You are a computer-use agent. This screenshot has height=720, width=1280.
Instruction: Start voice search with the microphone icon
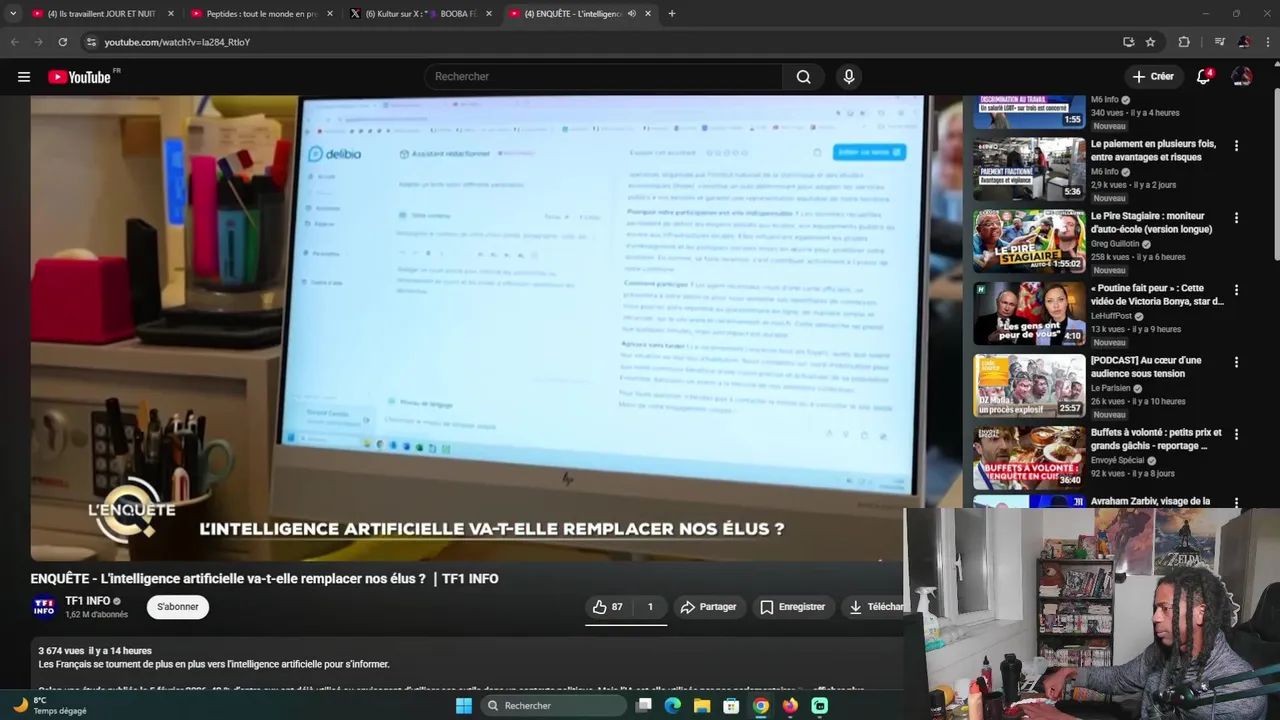pyautogui.click(x=849, y=77)
